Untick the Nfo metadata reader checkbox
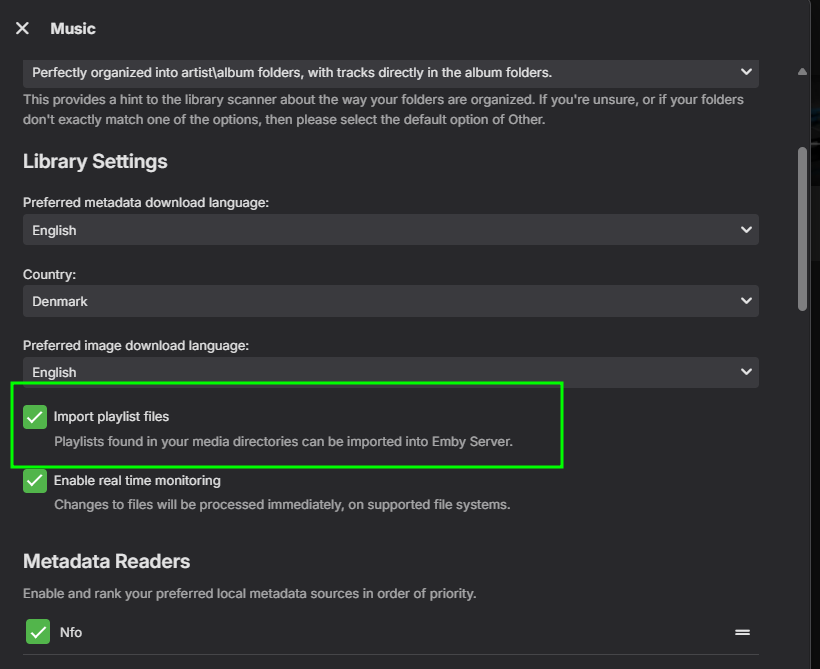This screenshot has width=820, height=669. pyautogui.click(x=38, y=632)
